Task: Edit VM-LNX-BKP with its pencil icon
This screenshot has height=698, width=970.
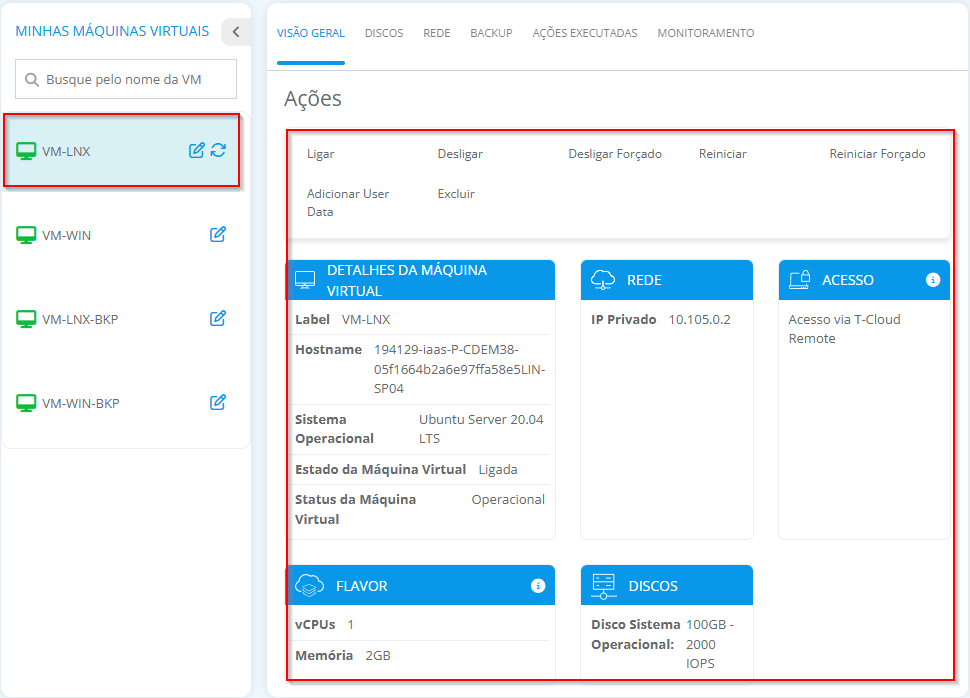Action: pyautogui.click(x=218, y=319)
